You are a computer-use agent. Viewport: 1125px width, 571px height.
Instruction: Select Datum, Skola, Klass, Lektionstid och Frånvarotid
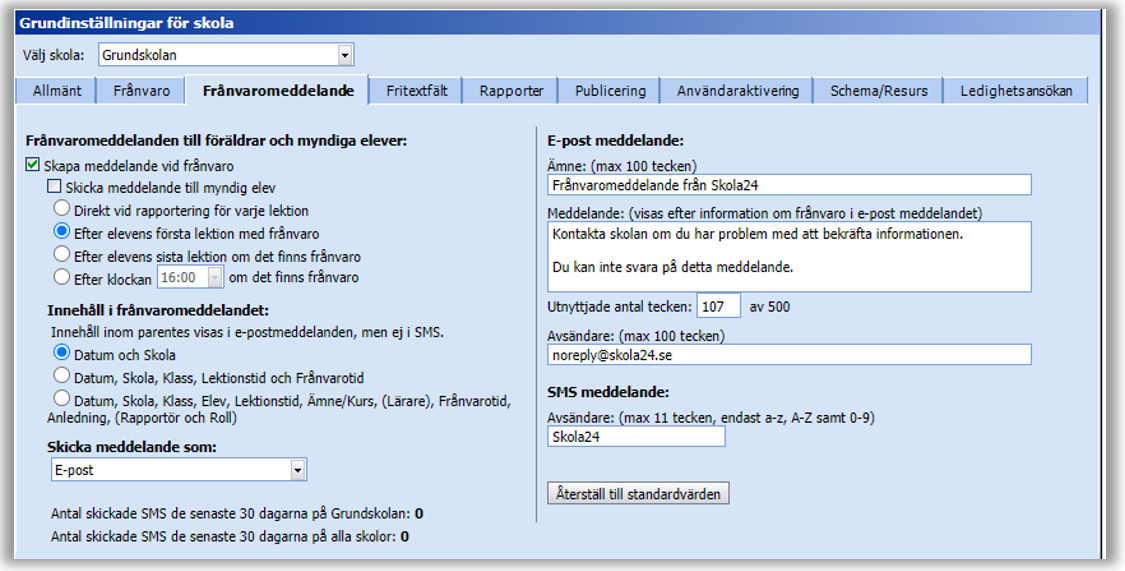click(62, 377)
